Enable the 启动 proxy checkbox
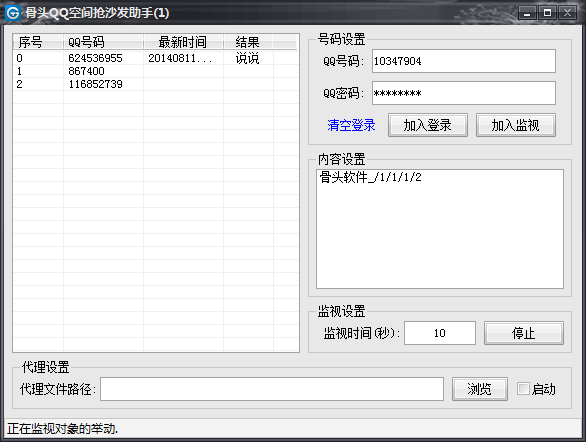This screenshot has width=586, height=442. (523, 389)
